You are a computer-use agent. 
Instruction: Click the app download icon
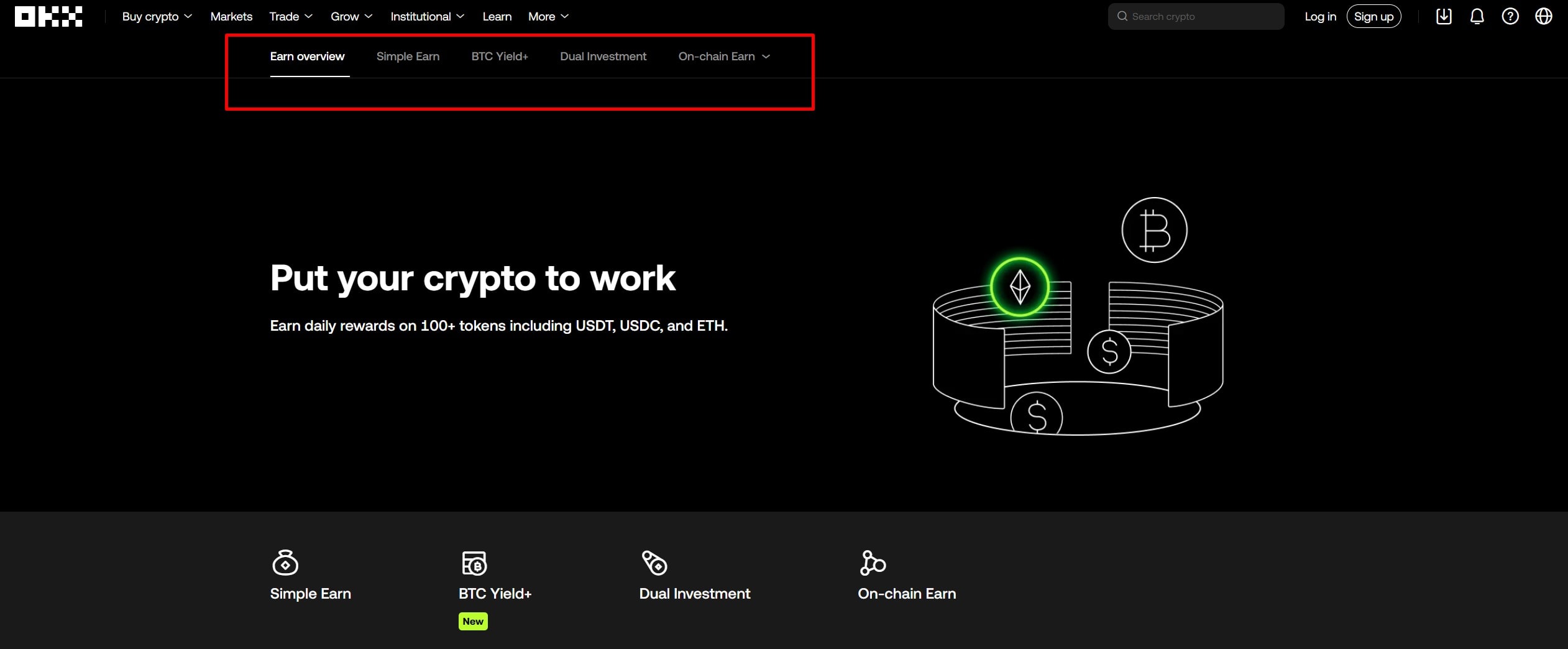tap(1443, 16)
